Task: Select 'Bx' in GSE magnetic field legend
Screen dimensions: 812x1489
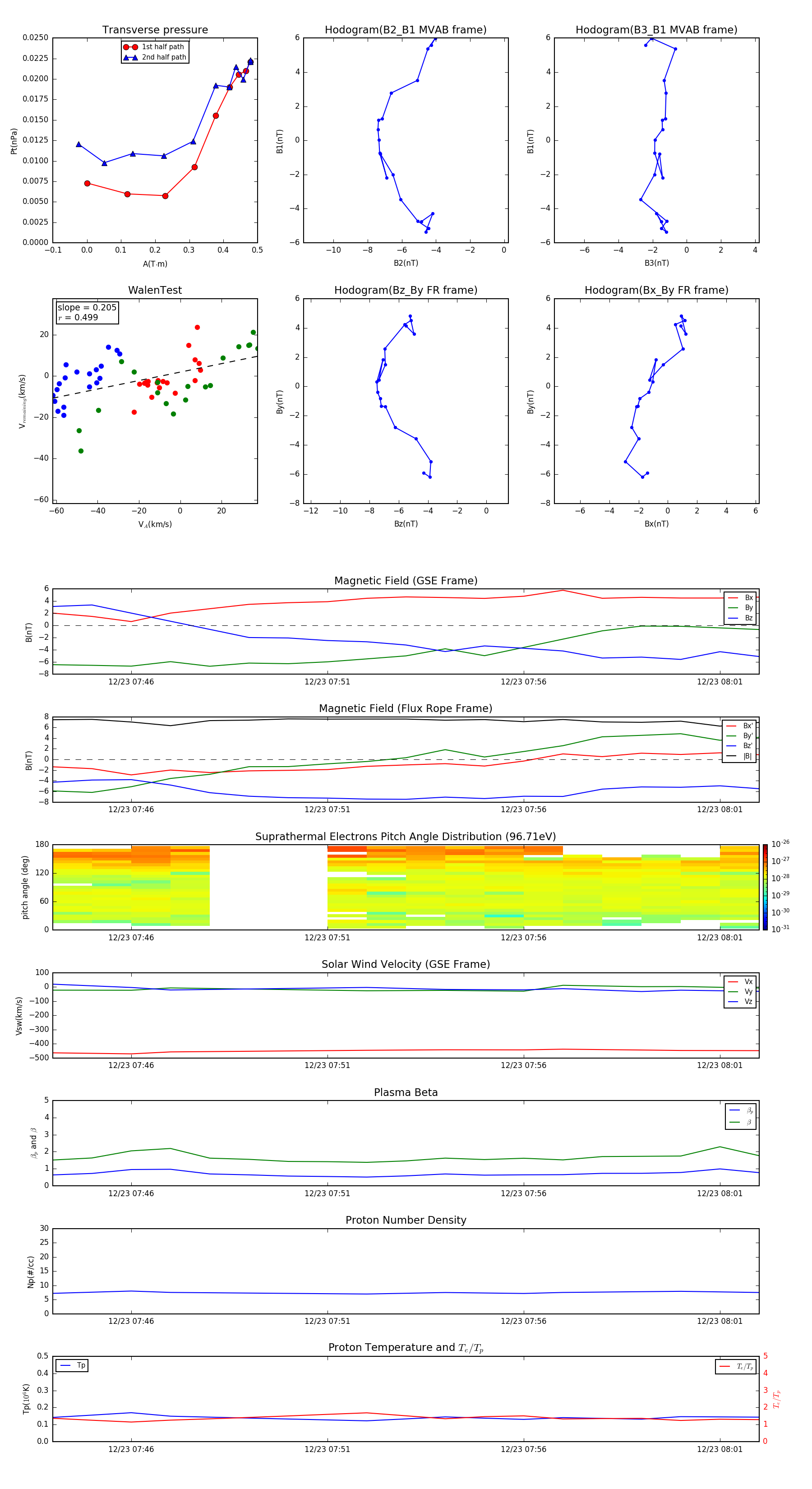Action: point(740,598)
